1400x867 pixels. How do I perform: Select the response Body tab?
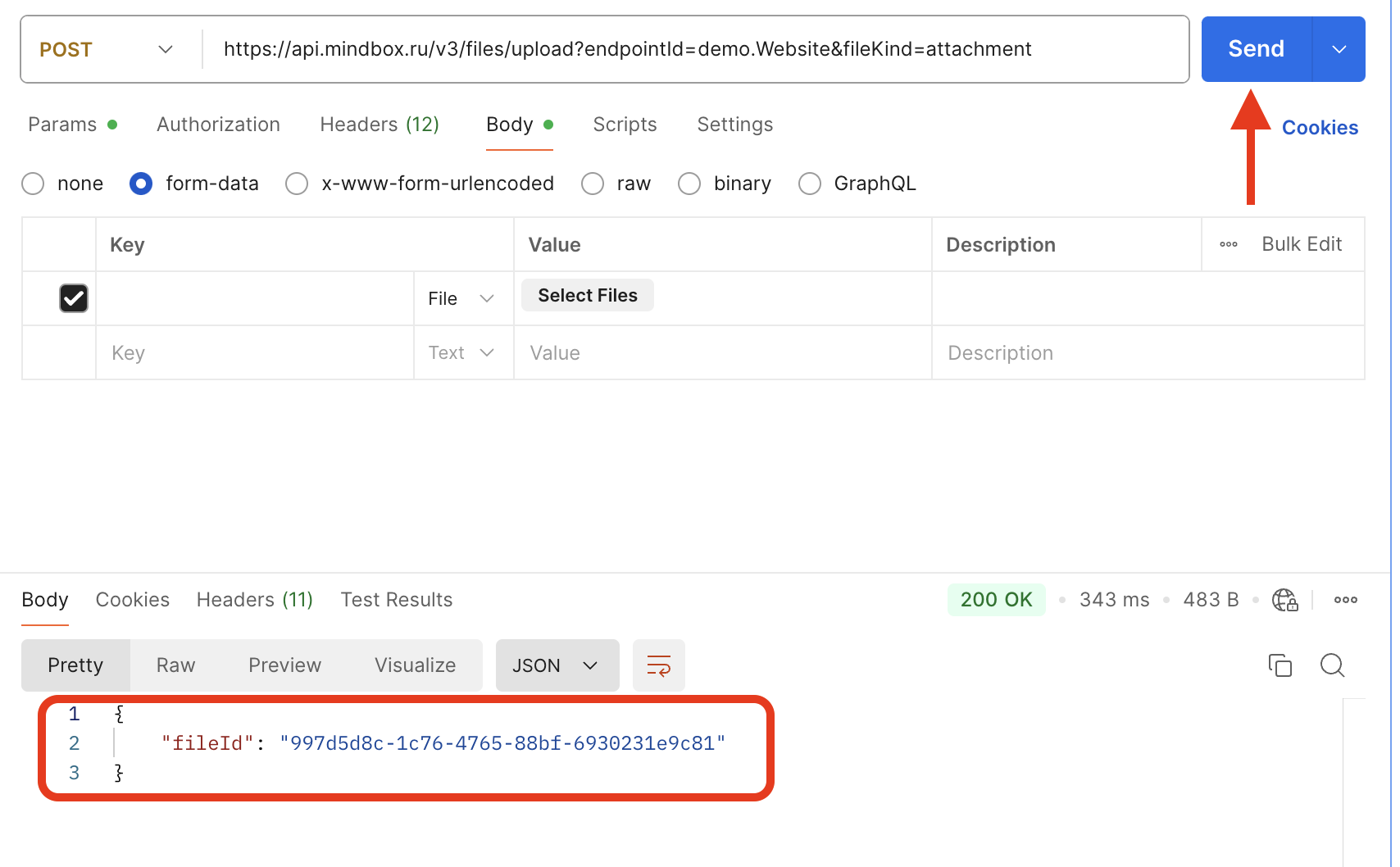pyautogui.click(x=45, y=600)
